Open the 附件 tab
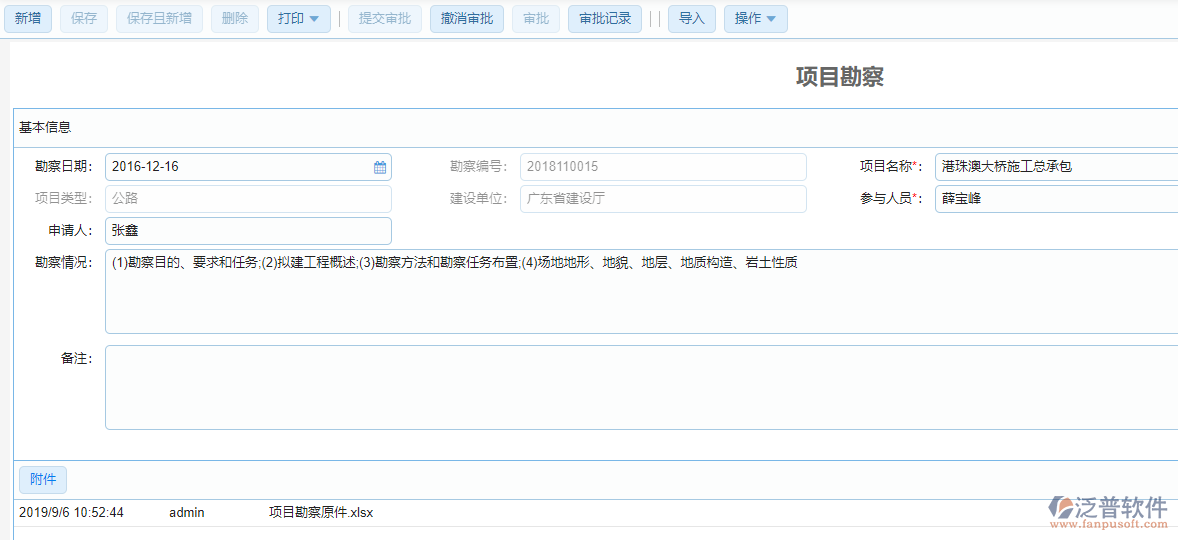This screenshot has width=1178, height=540. click(43, 480)
